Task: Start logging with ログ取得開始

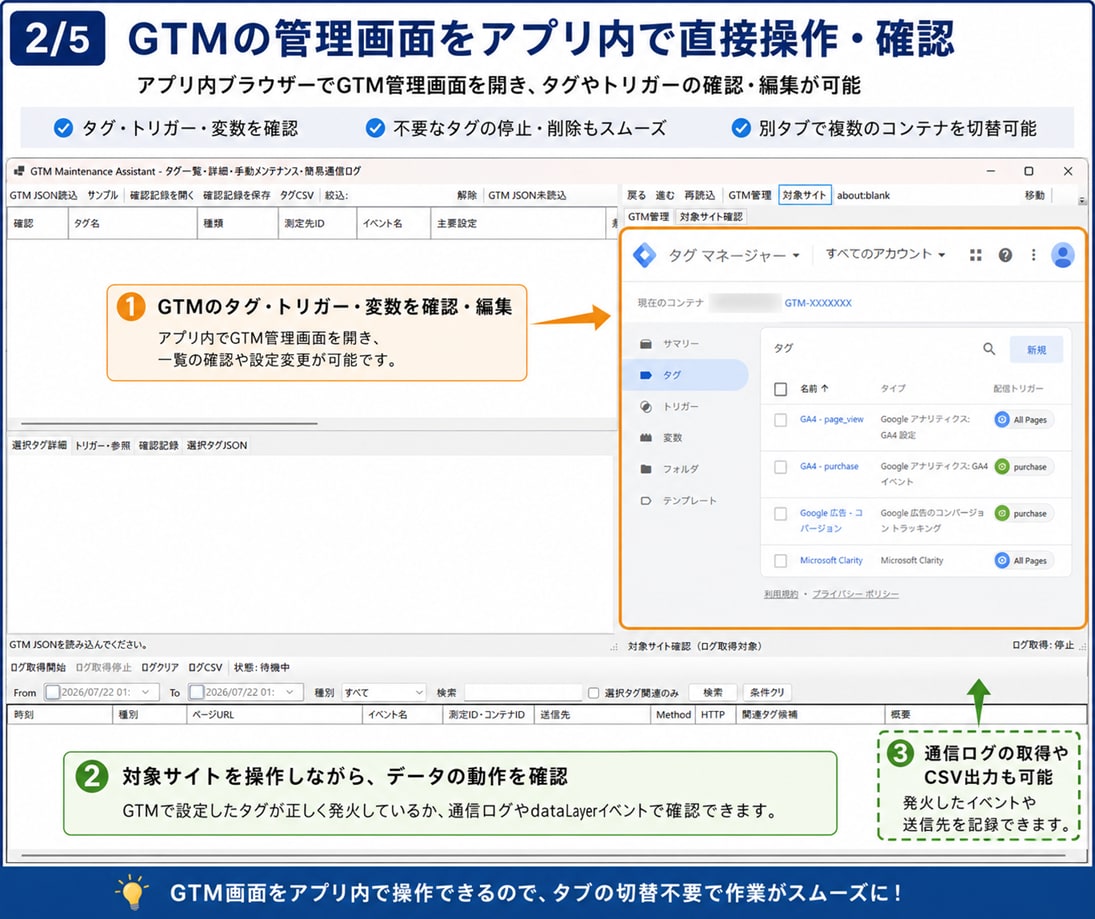Action: [x=38, y=668]
